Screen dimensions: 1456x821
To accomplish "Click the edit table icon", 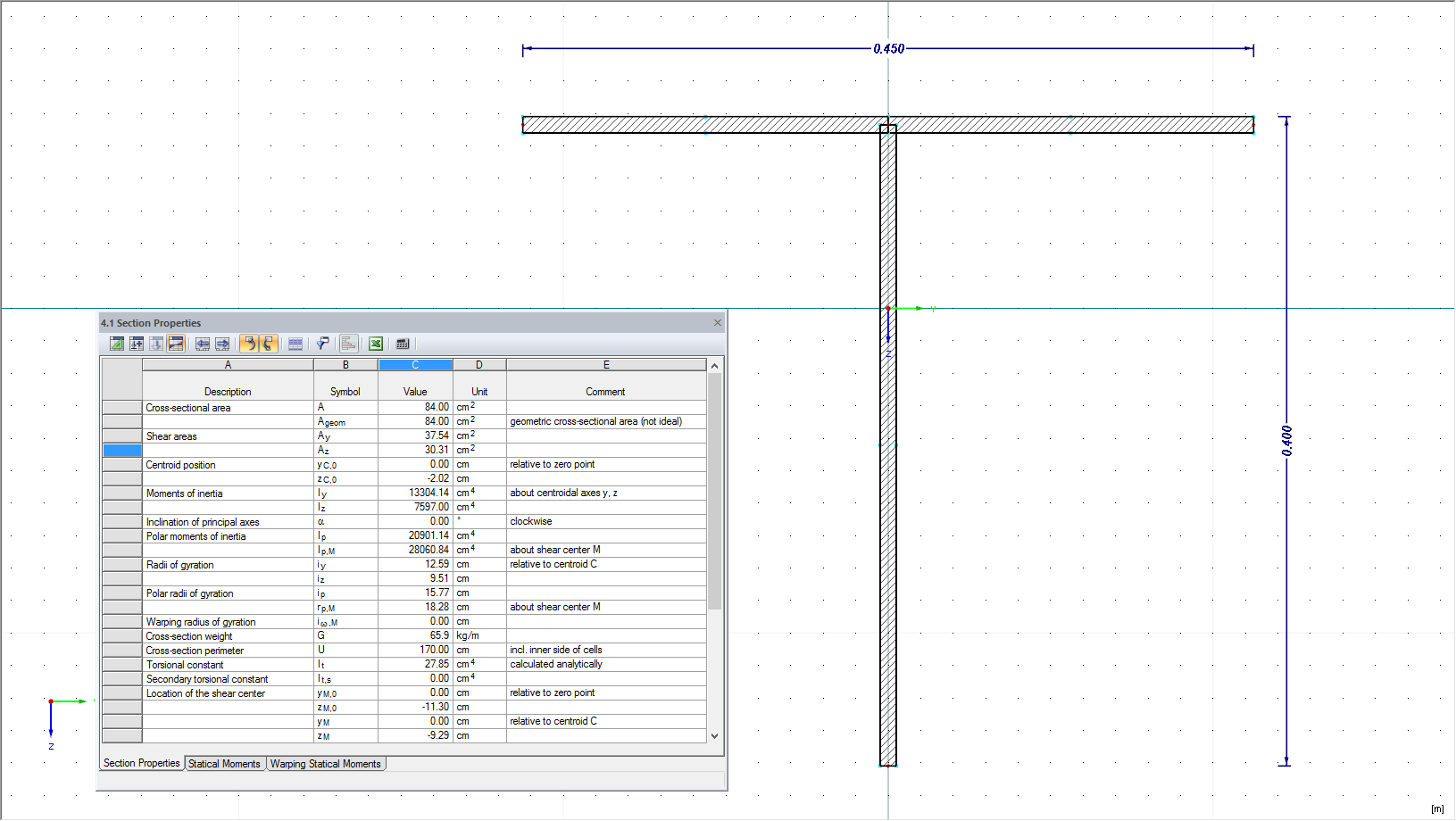I will pyautogui.click(x=137, y=344).
